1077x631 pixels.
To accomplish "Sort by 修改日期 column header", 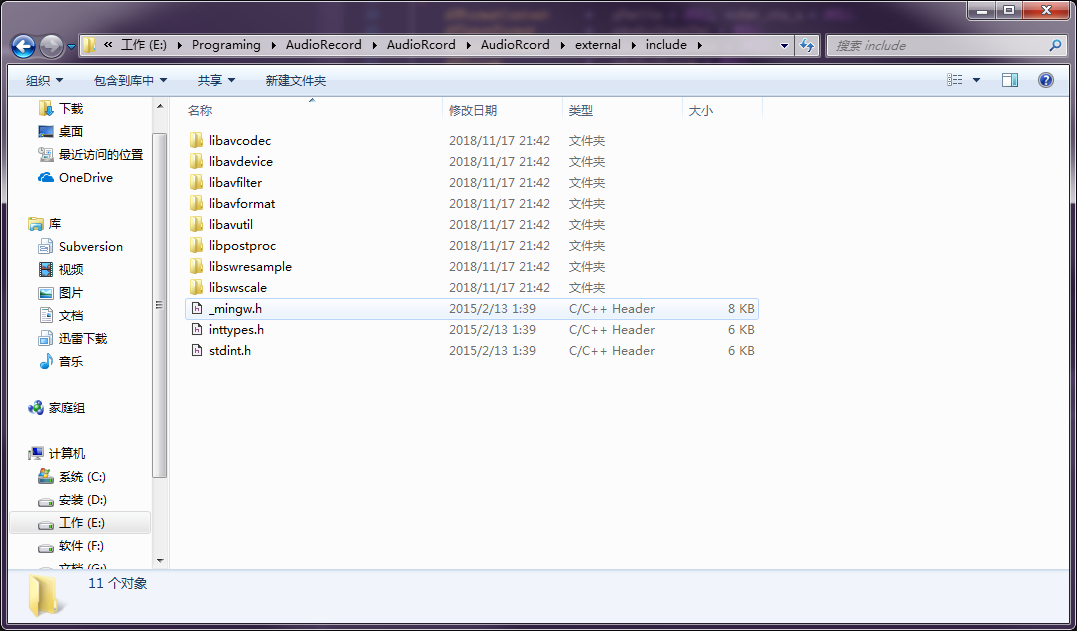I will [473, 110].
